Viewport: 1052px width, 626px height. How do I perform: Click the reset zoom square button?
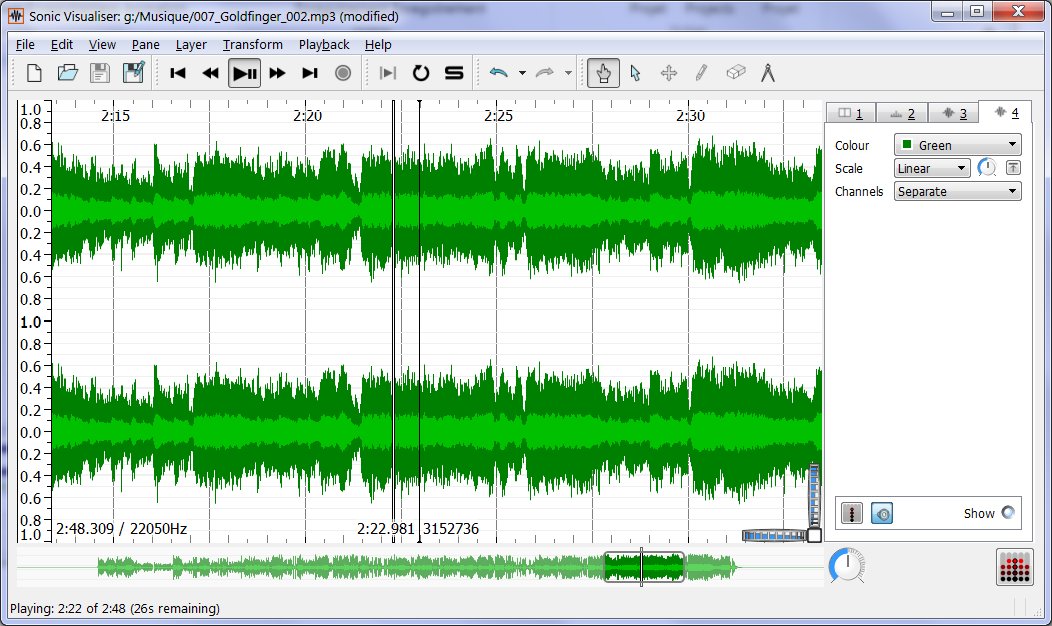[814, 535]
